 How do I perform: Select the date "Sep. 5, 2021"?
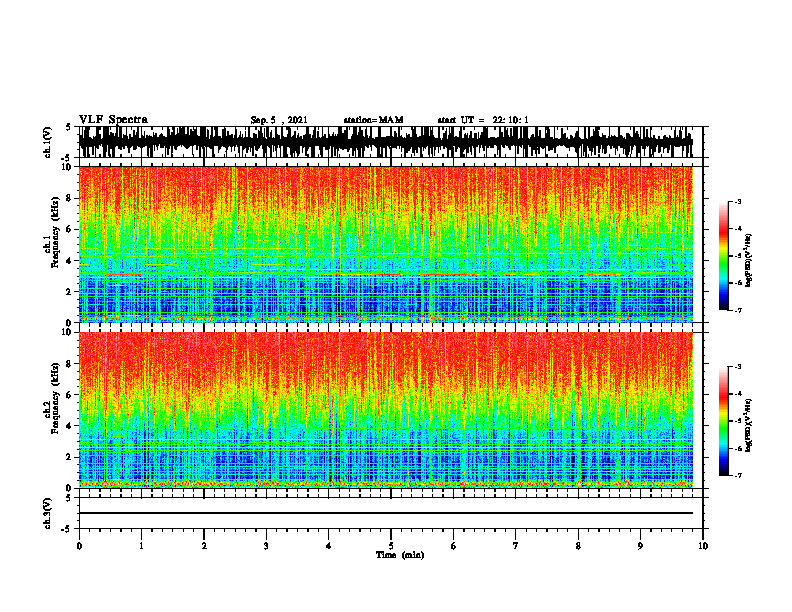[x=279, y=120]
